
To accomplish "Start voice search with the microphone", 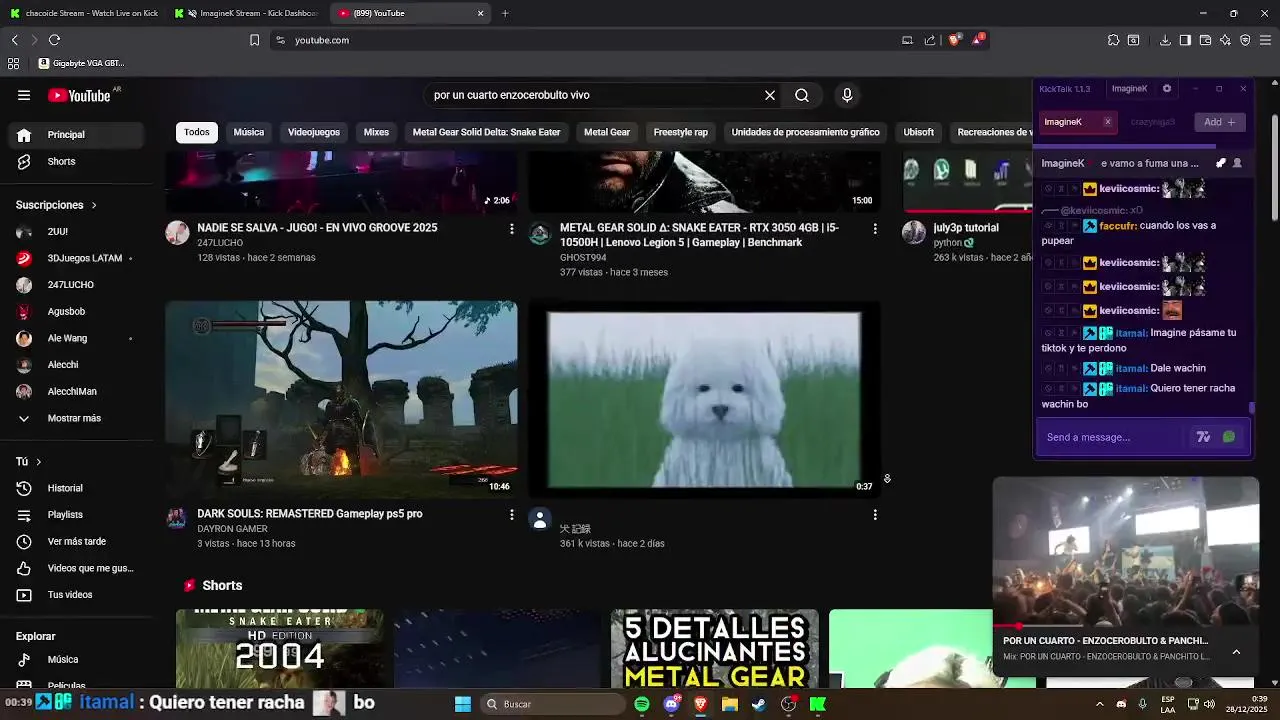I will (847, 95).
